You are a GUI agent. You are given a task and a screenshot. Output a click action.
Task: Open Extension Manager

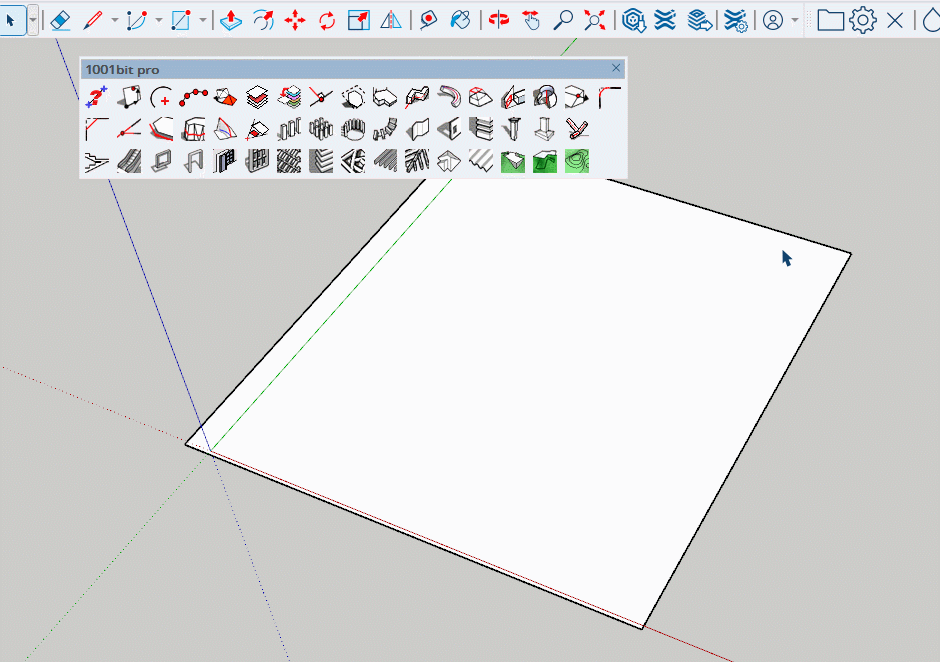(734, 20)
